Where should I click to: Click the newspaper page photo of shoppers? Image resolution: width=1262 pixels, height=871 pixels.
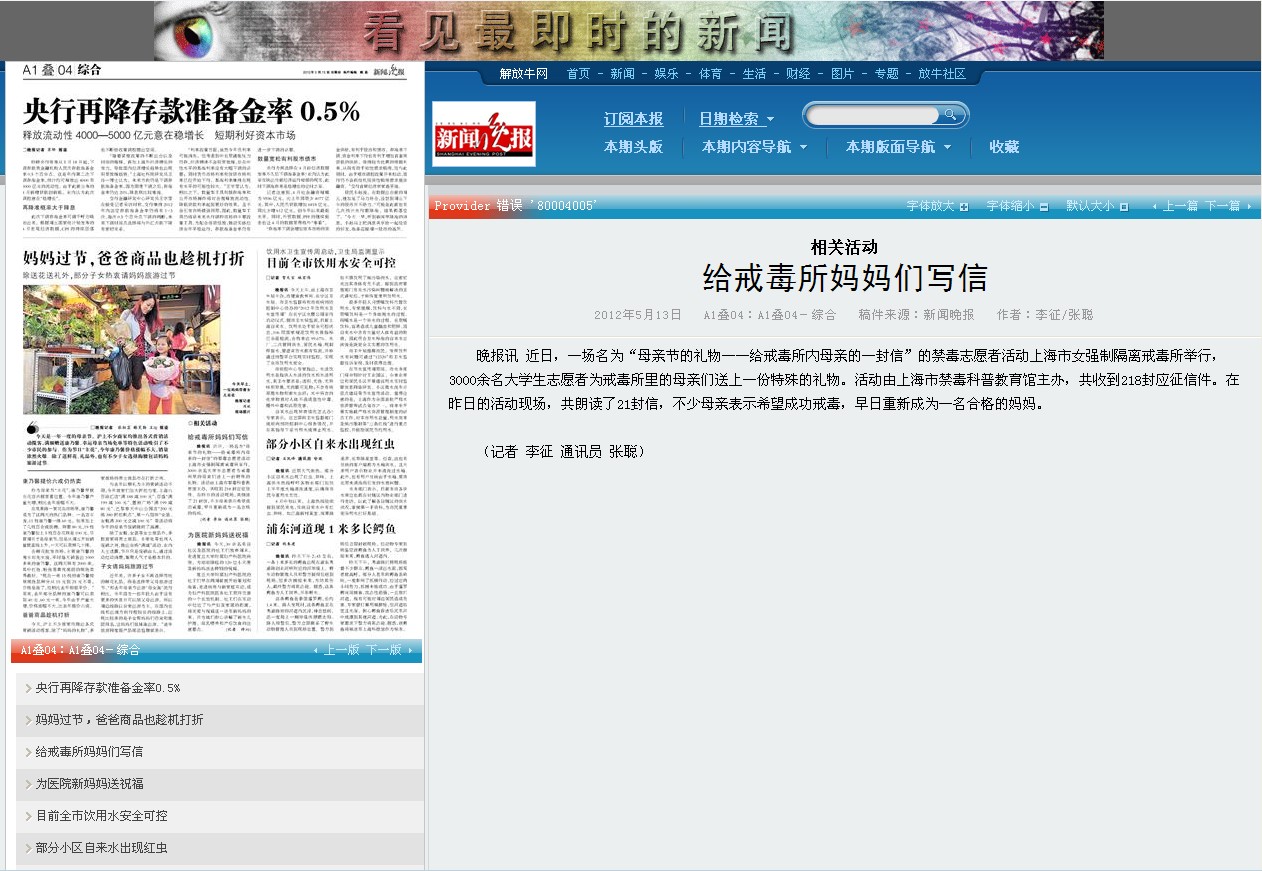pyautogui.click(x=122, y=350)
